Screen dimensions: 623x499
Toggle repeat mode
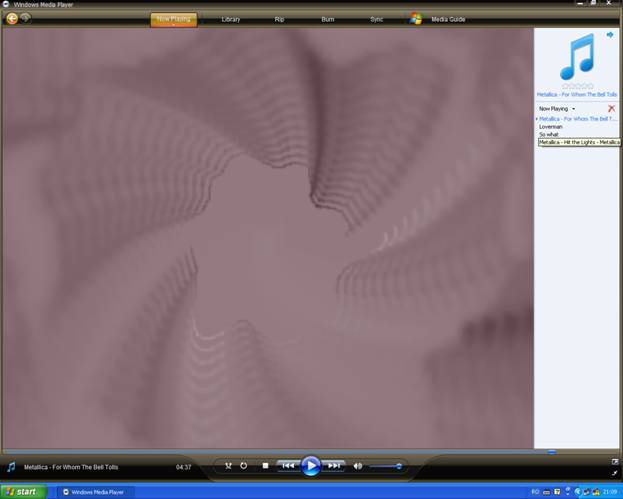pos(244,466)
